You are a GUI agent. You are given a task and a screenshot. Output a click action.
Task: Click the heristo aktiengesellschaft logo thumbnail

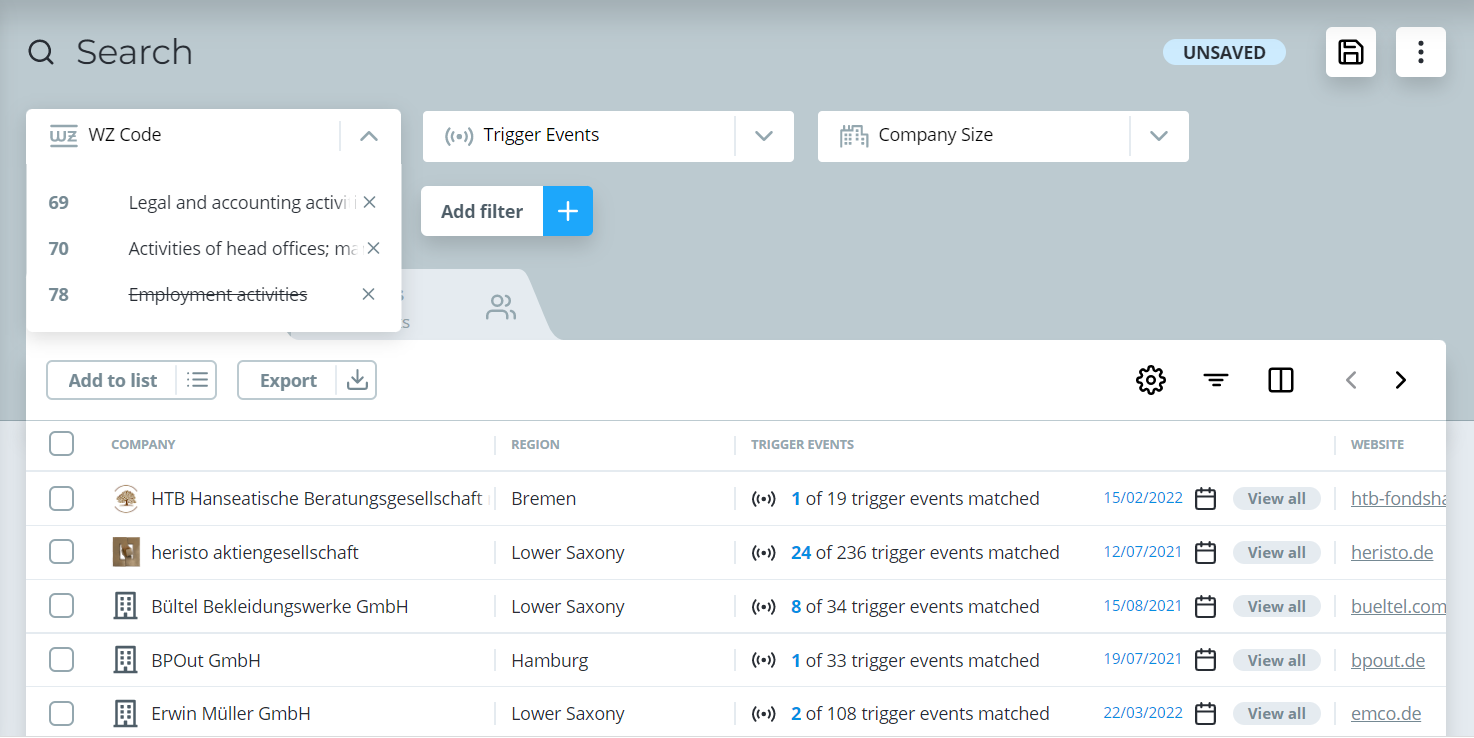click(x=125, y=552)
